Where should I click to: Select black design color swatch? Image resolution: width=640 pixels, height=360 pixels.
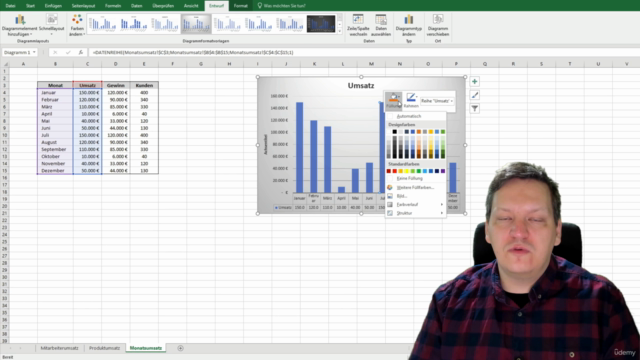[395, 132]
